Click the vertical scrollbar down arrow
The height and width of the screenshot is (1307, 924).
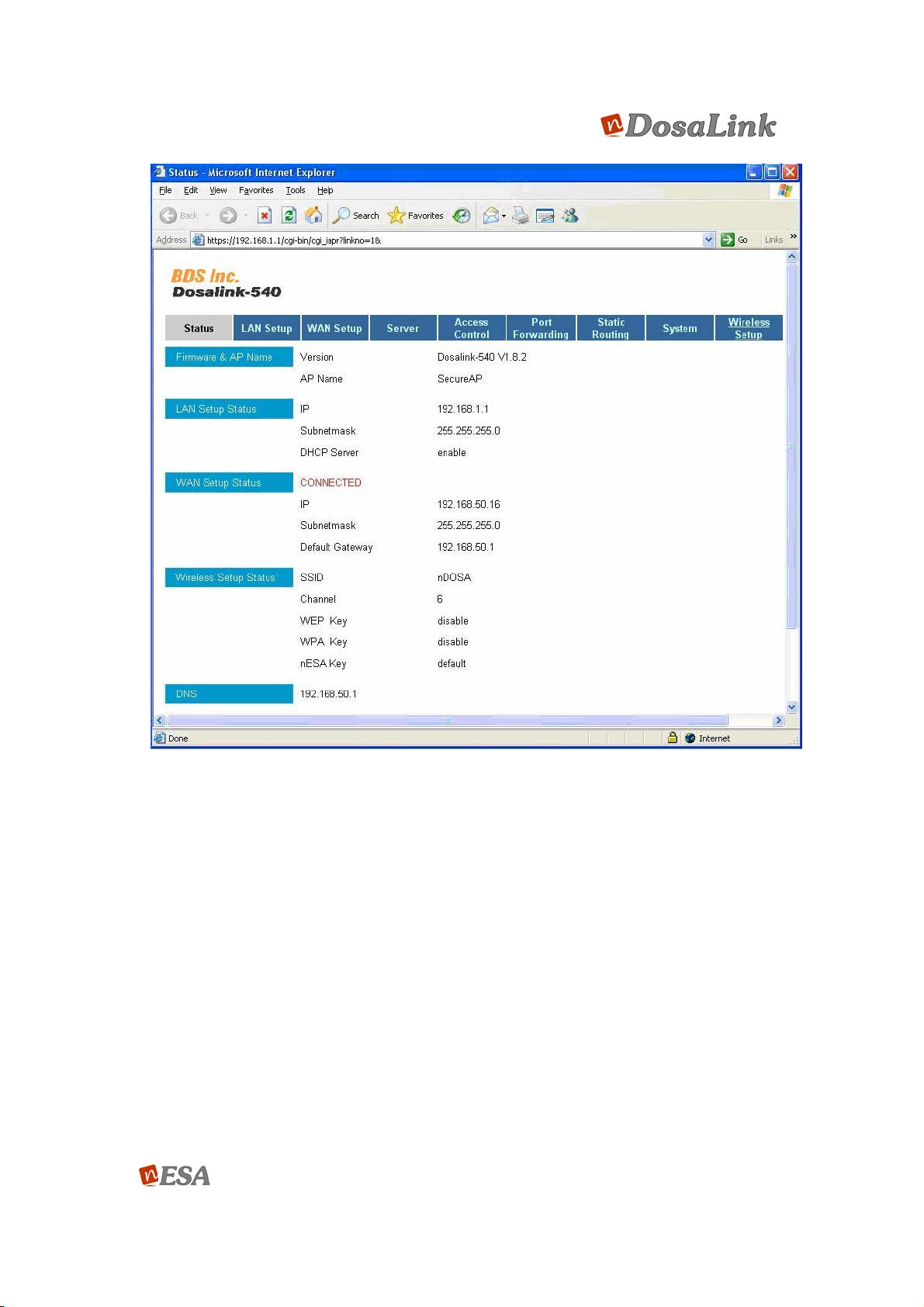(791, 707)
